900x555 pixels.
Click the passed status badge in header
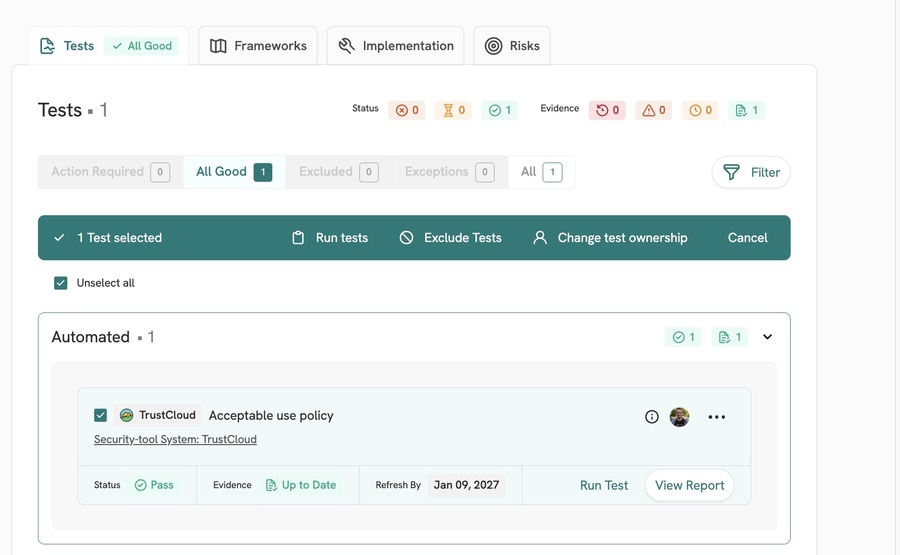click(x=500, y=110)
